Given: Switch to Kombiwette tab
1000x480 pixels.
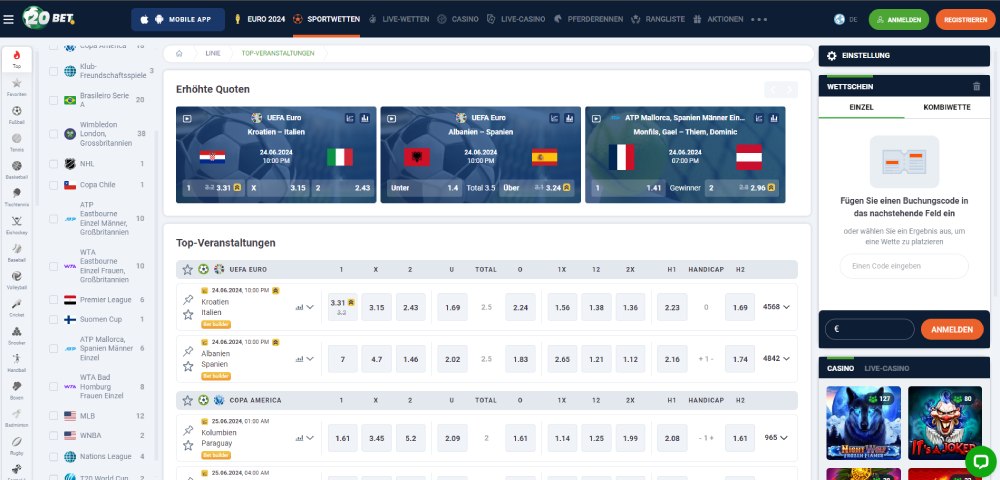Looking at the screenshot, I should (945, 107).
